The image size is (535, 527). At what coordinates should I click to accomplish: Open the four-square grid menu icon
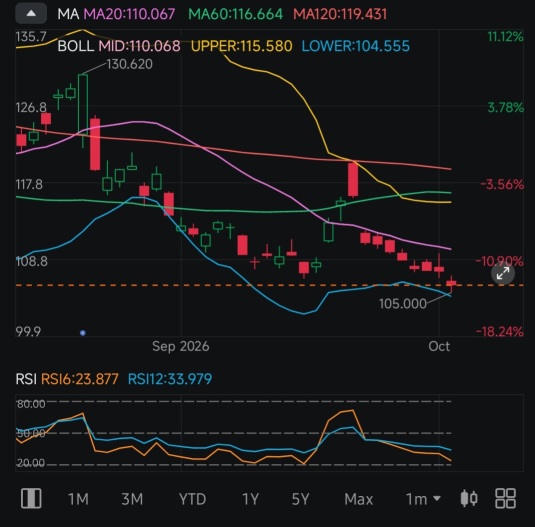pyautogui.click(x=505, y=498)
